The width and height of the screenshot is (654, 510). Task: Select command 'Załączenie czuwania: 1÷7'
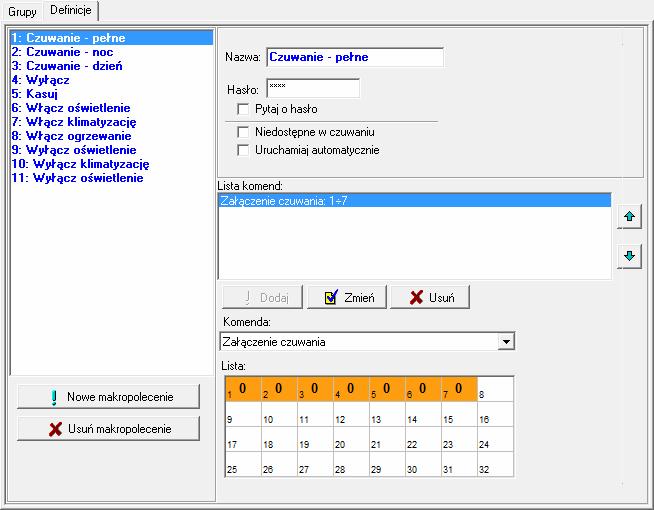point(415,201)
